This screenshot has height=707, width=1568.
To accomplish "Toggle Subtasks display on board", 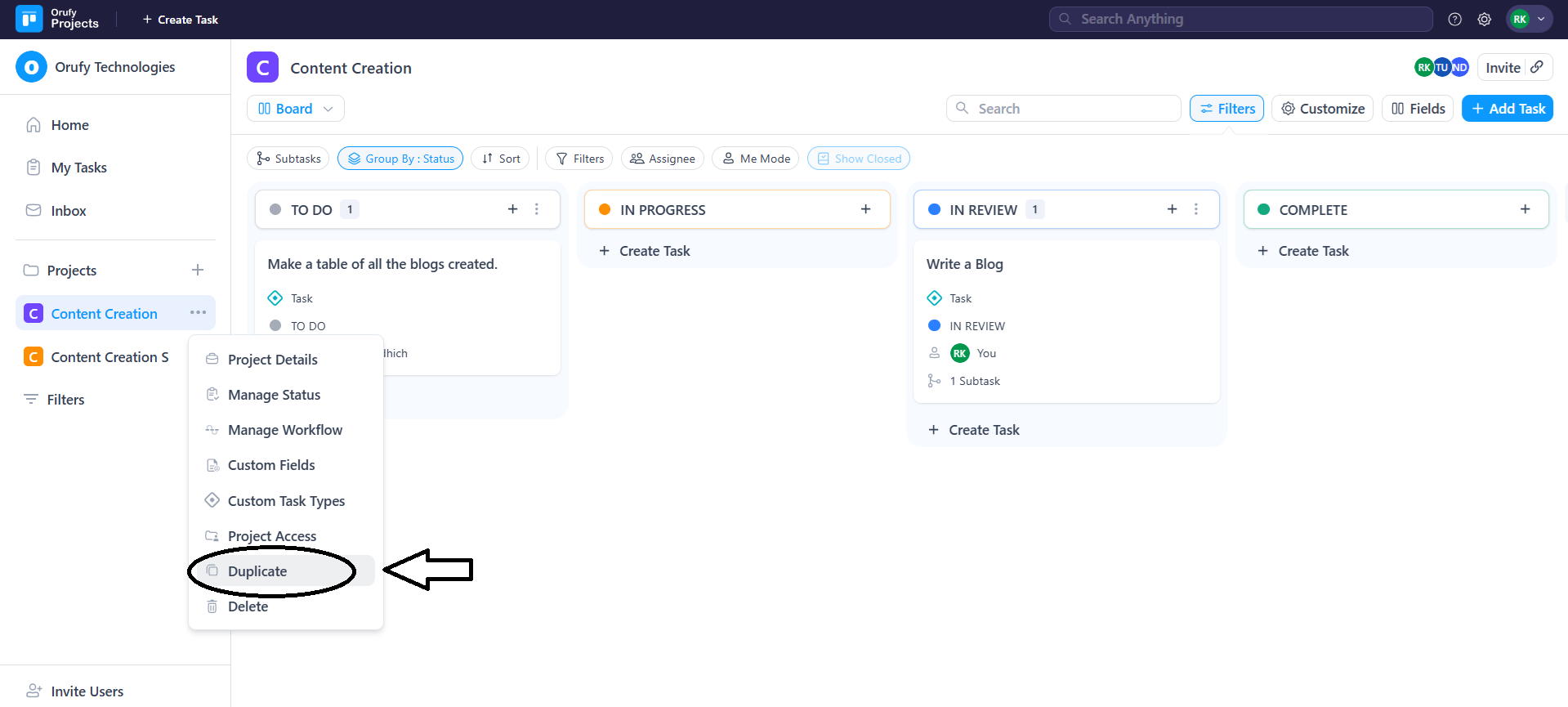I will (288, 159).
